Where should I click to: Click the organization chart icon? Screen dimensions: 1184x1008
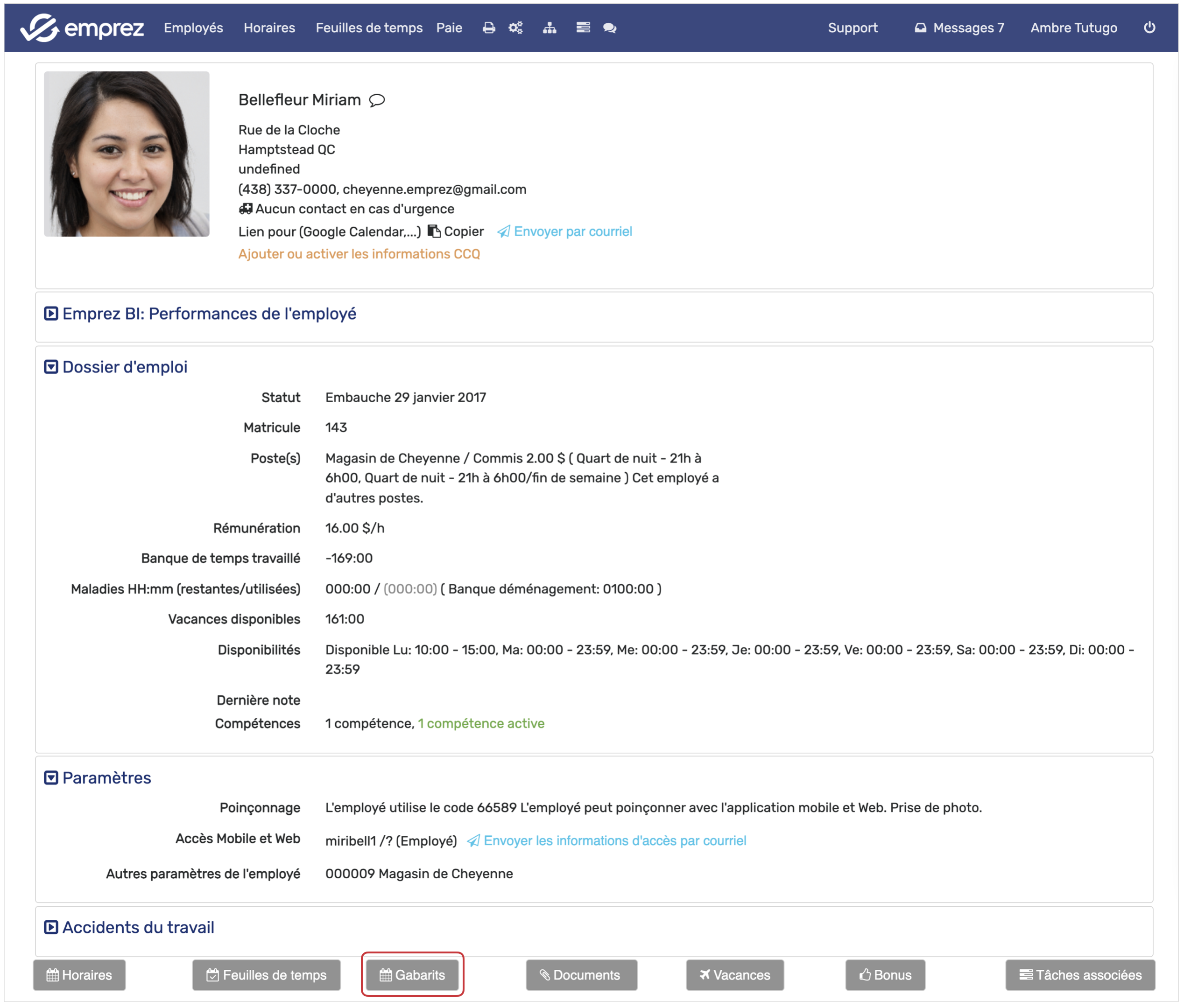click(x=549, y=28)
